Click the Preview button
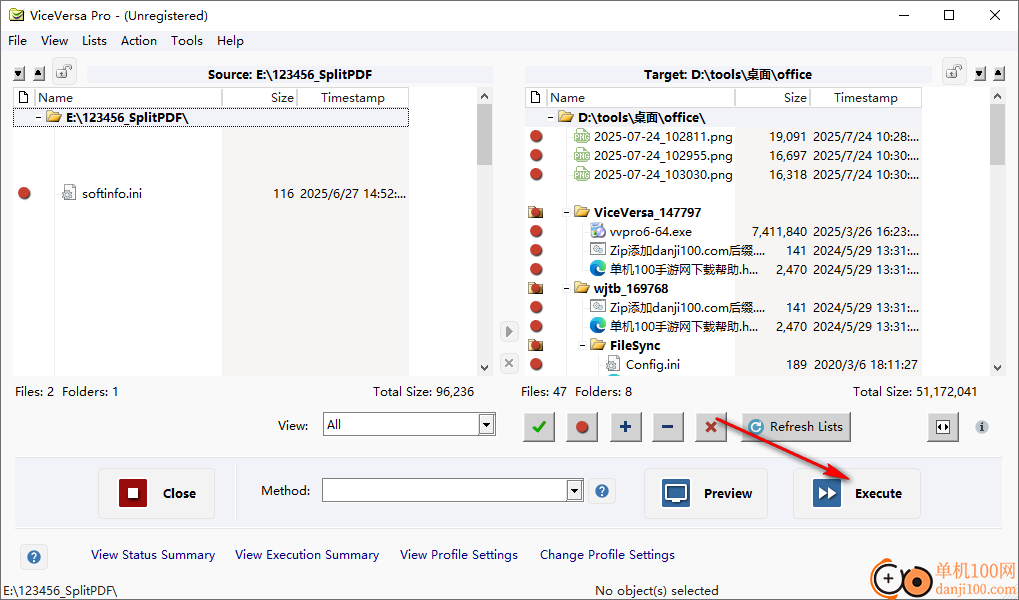This screenshot has height=600, width=1019. [706, 493]
